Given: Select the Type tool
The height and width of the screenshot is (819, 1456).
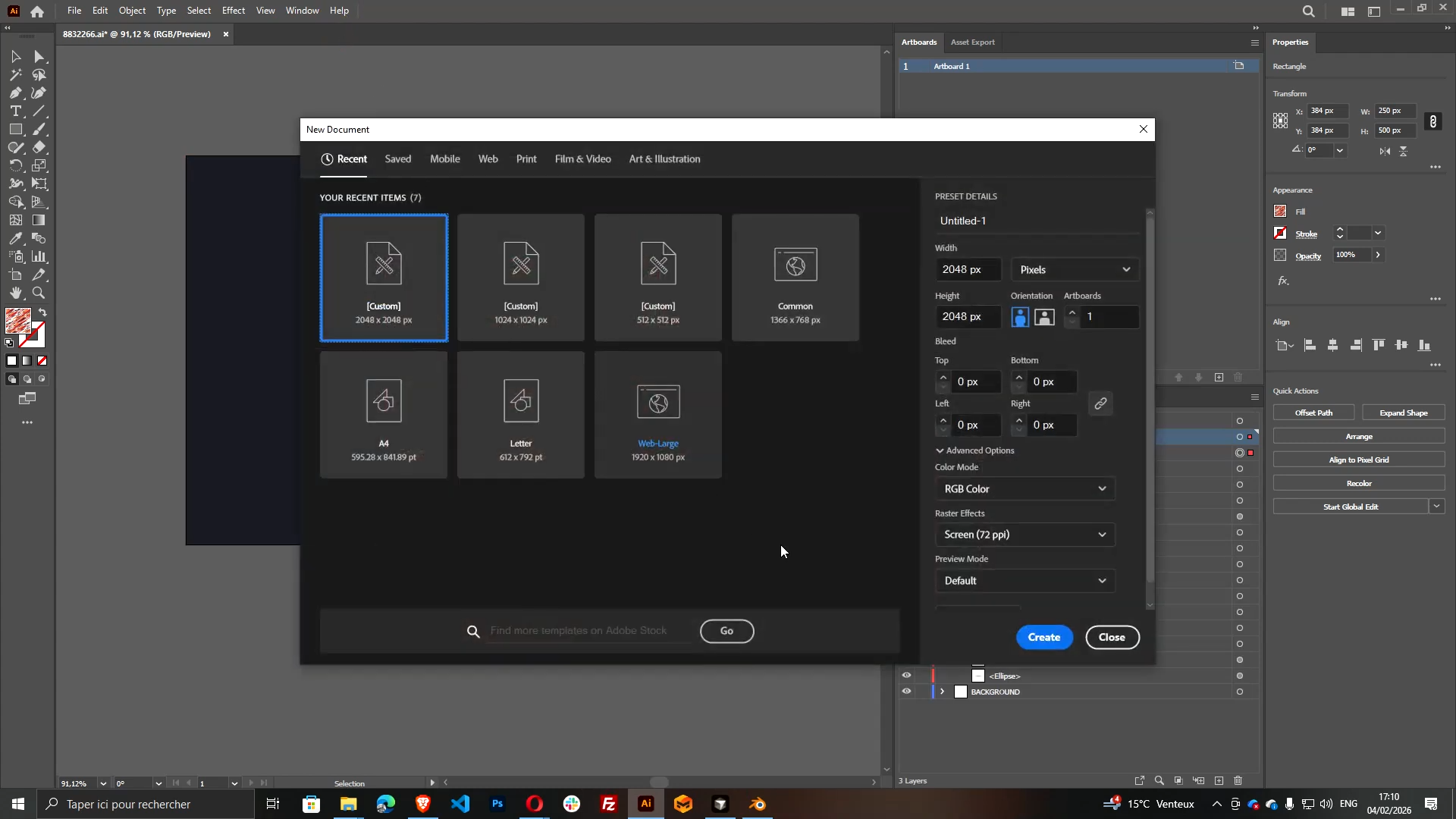Looking at the screenshot, I should (x=15, y=111).
